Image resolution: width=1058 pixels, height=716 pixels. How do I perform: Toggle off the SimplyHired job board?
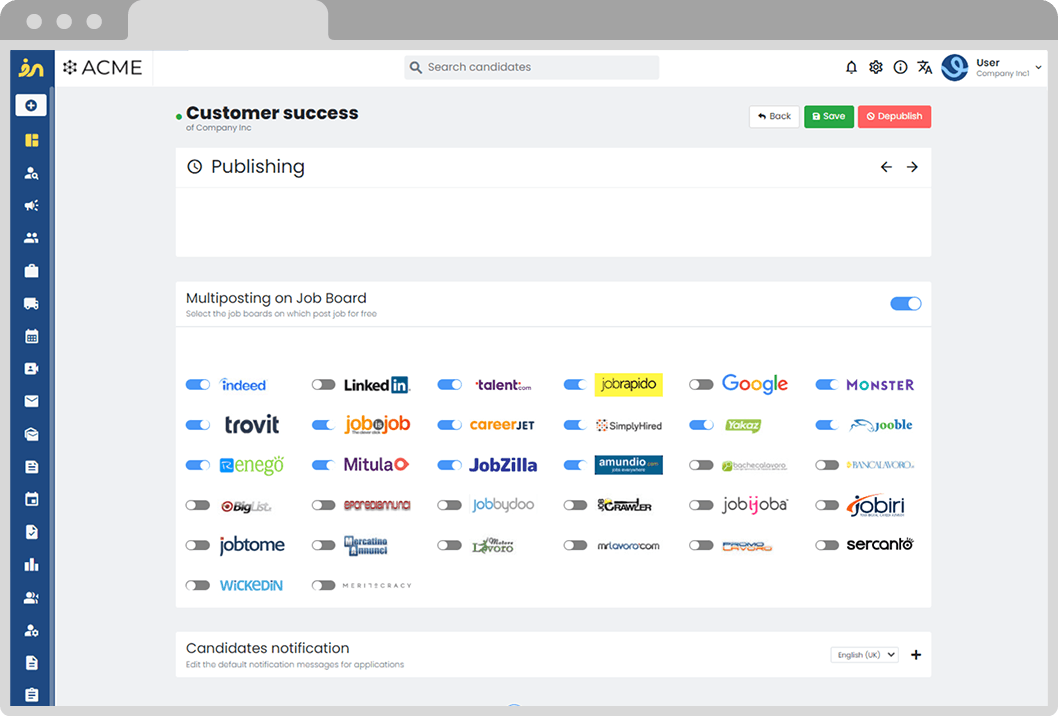(x=575, y=425)
